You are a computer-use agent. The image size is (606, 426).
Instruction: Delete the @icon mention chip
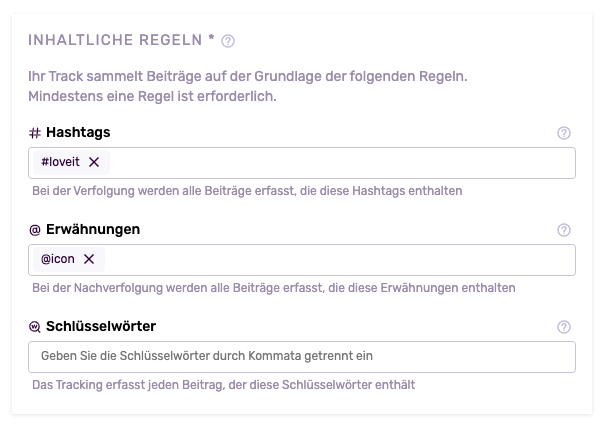click(x=89, y=259)
